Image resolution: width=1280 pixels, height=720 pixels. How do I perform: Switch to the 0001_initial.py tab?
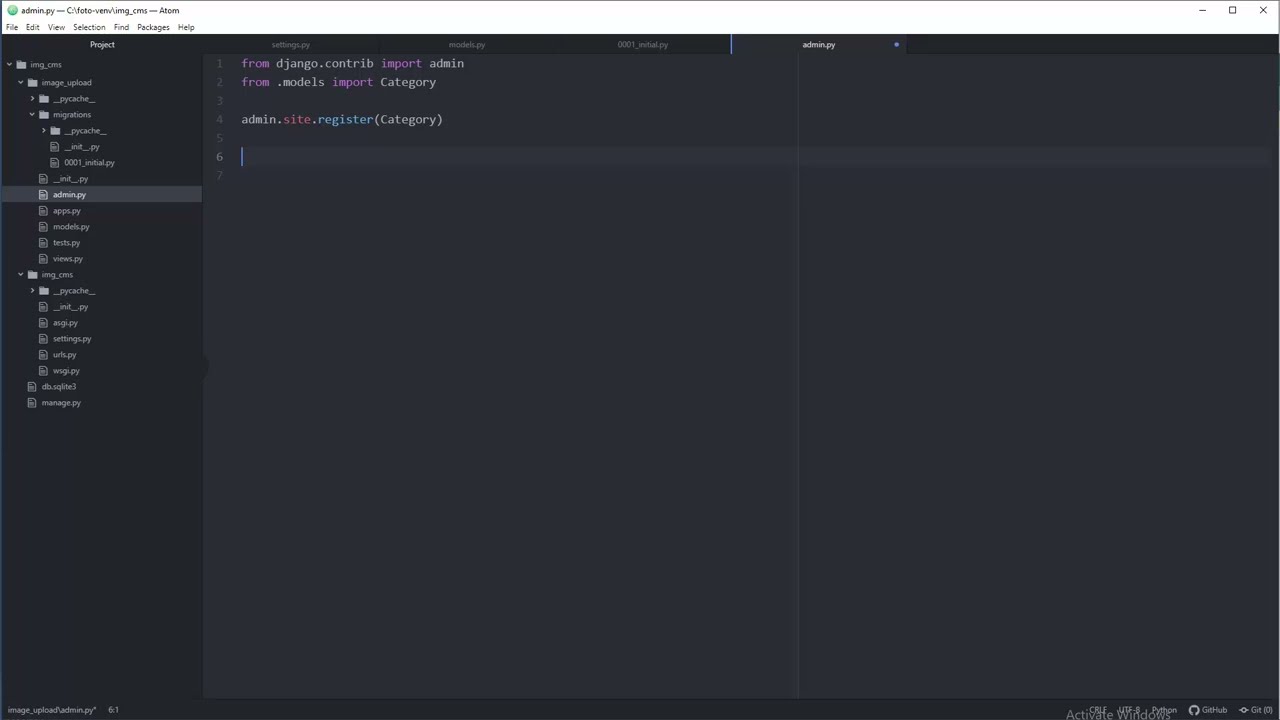click(x=643, y=44)
